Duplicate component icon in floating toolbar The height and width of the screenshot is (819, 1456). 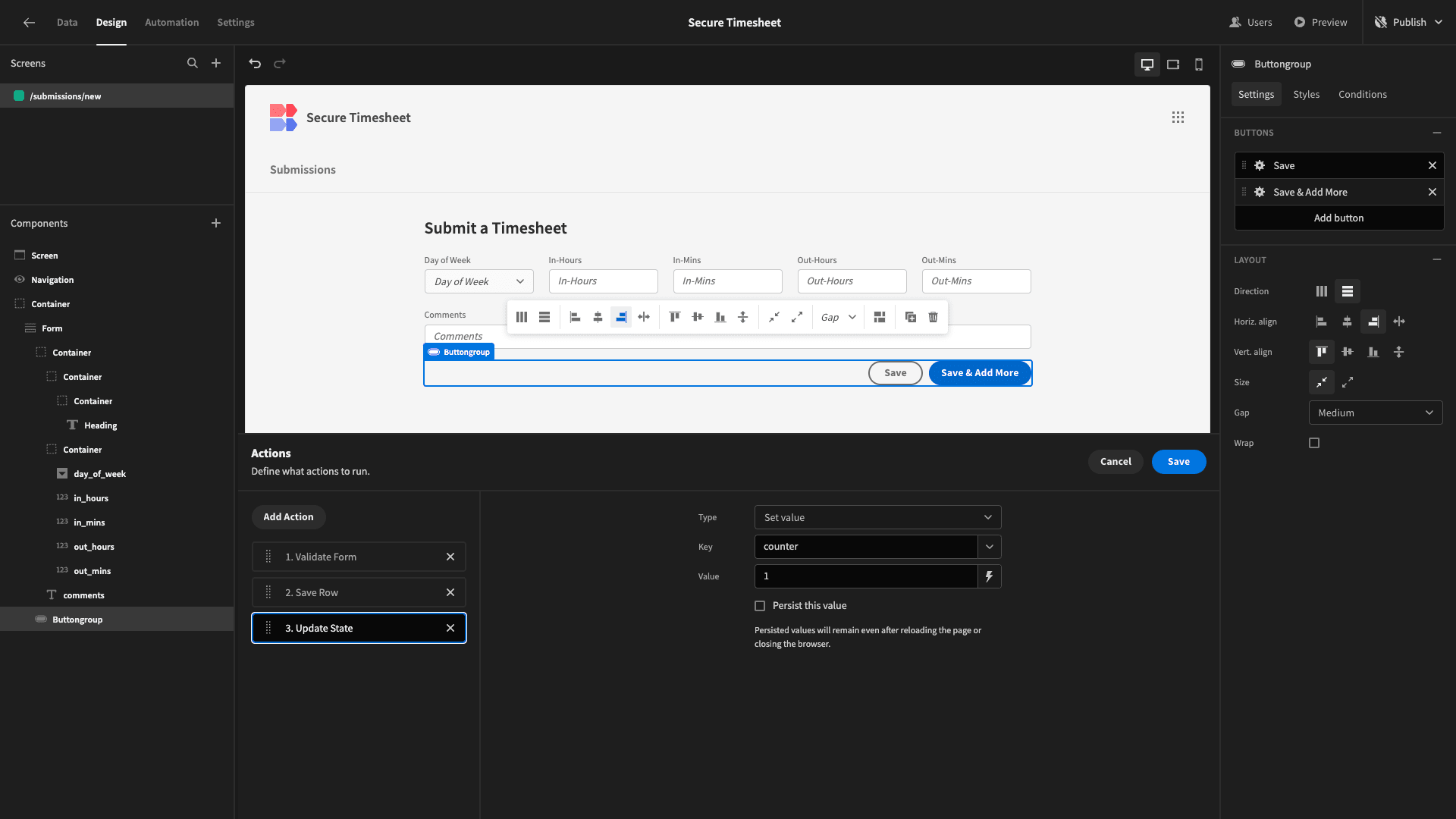911,317
